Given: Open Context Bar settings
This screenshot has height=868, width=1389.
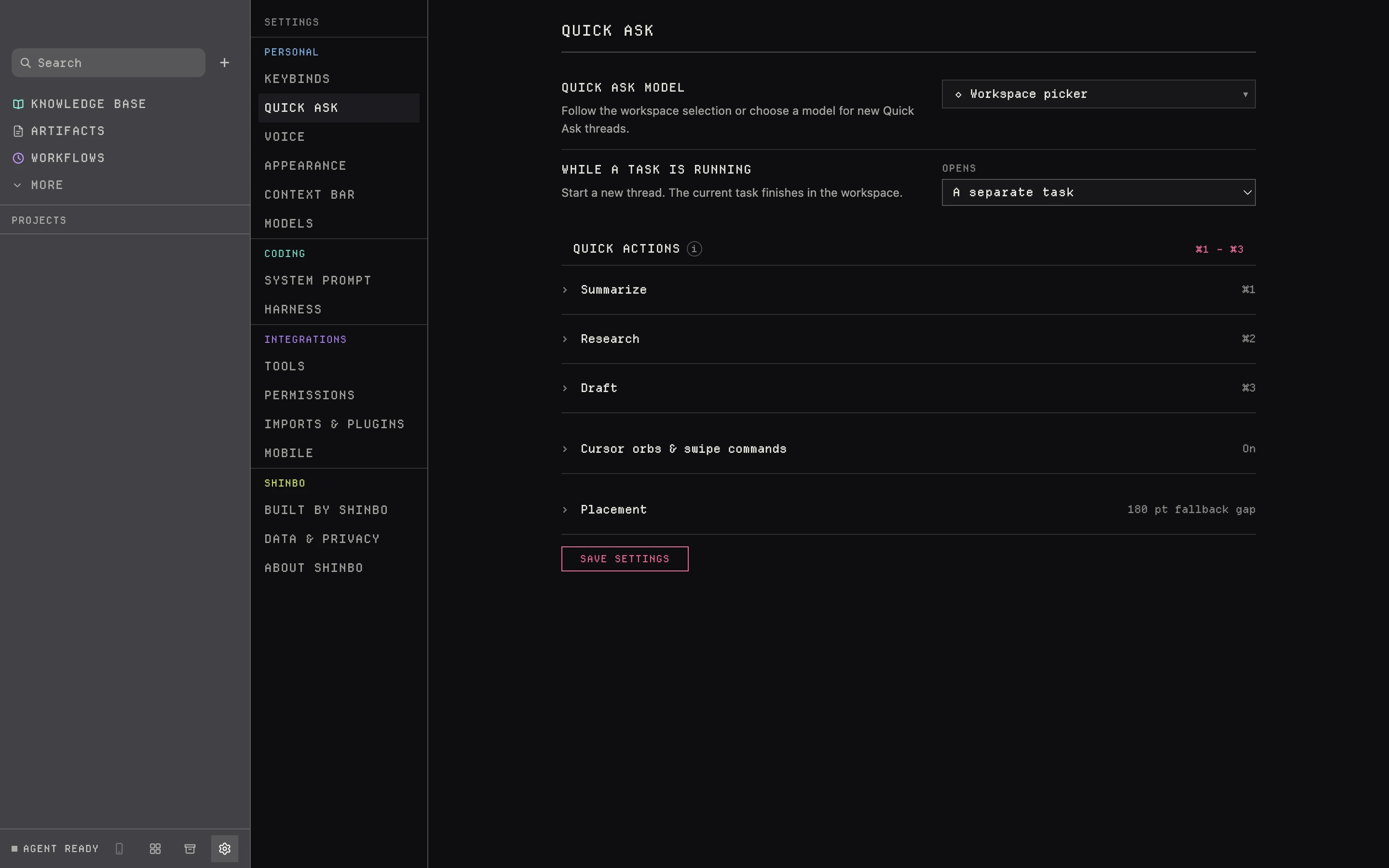Looking at the screenshot, I should point(339,195).
